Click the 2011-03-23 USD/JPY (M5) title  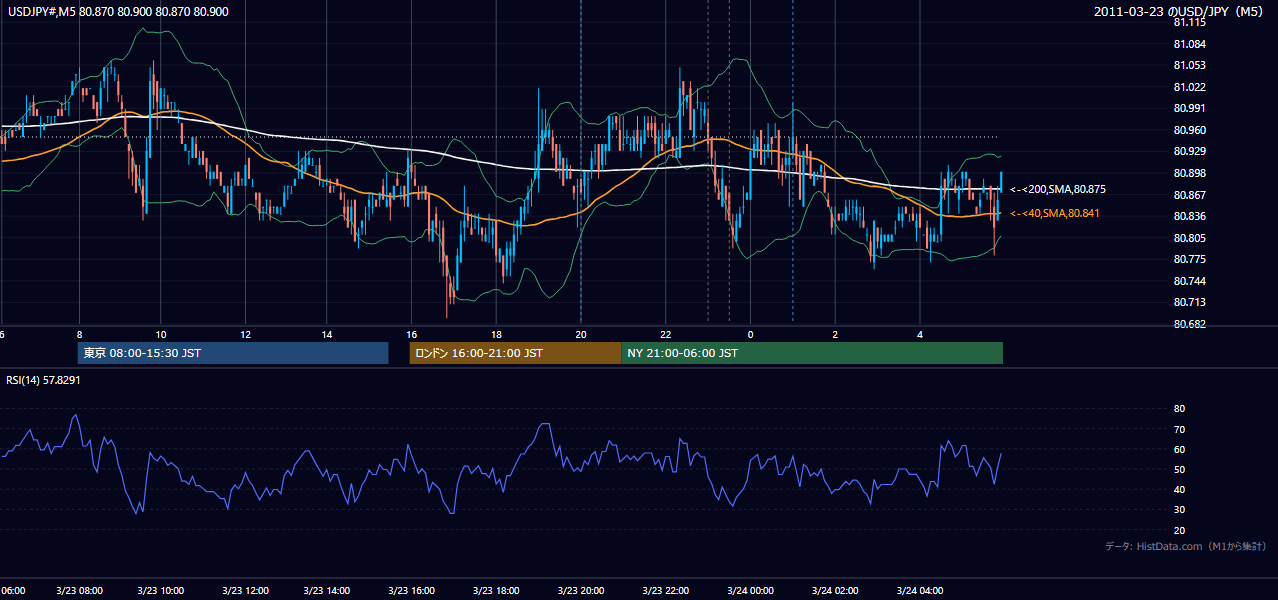[x=1180, y=11]
